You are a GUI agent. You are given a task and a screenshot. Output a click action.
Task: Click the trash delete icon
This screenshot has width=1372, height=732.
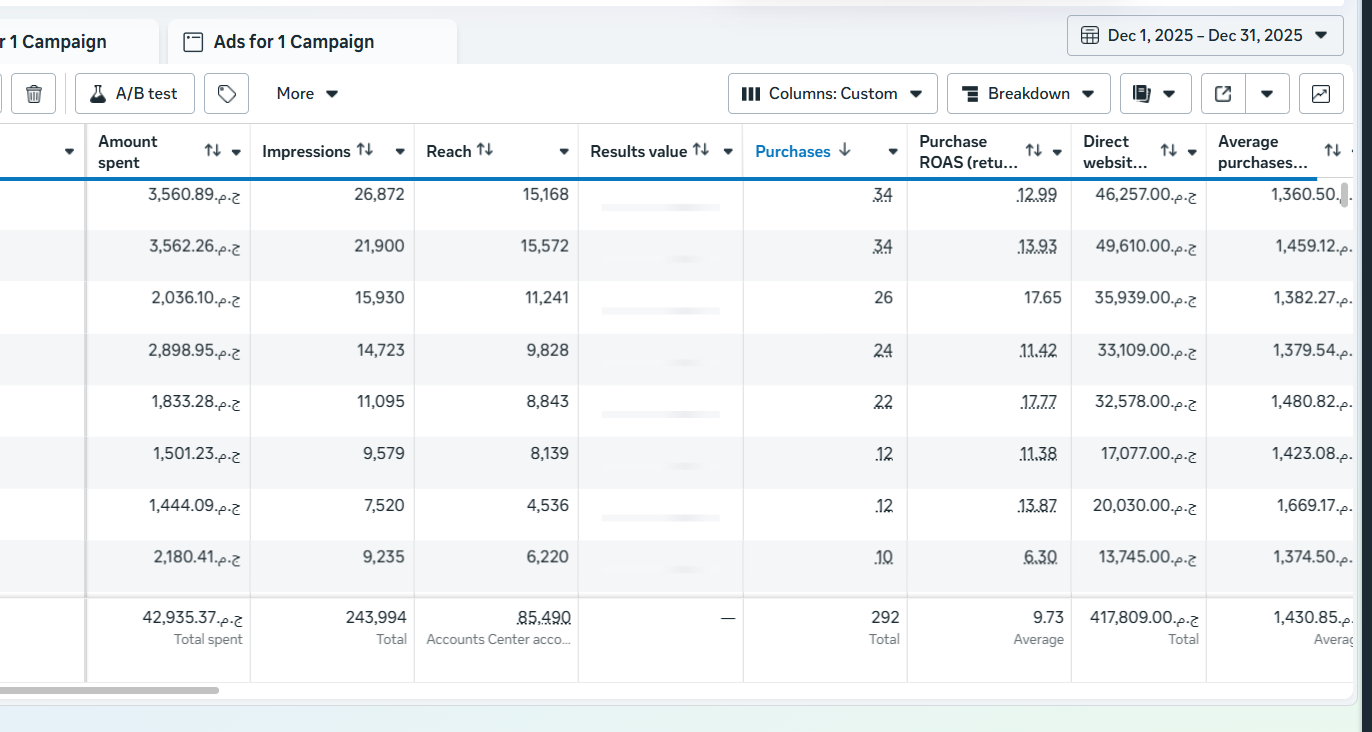tap(34, 94)
